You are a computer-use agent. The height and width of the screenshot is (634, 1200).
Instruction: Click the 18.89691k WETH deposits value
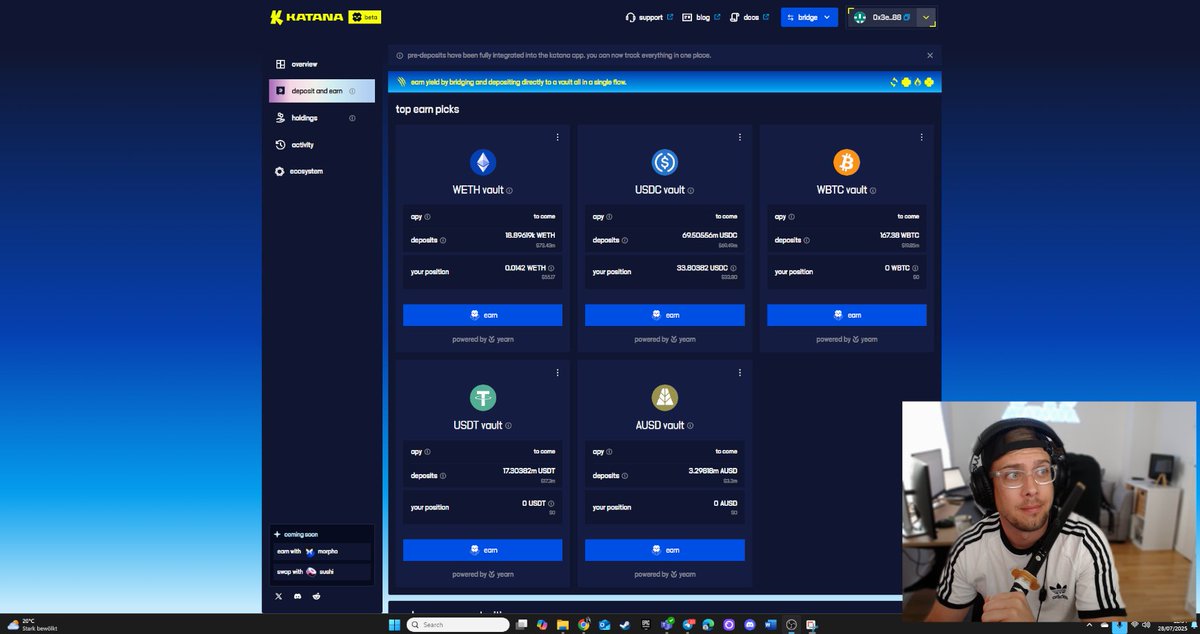[x=530, y=236]
